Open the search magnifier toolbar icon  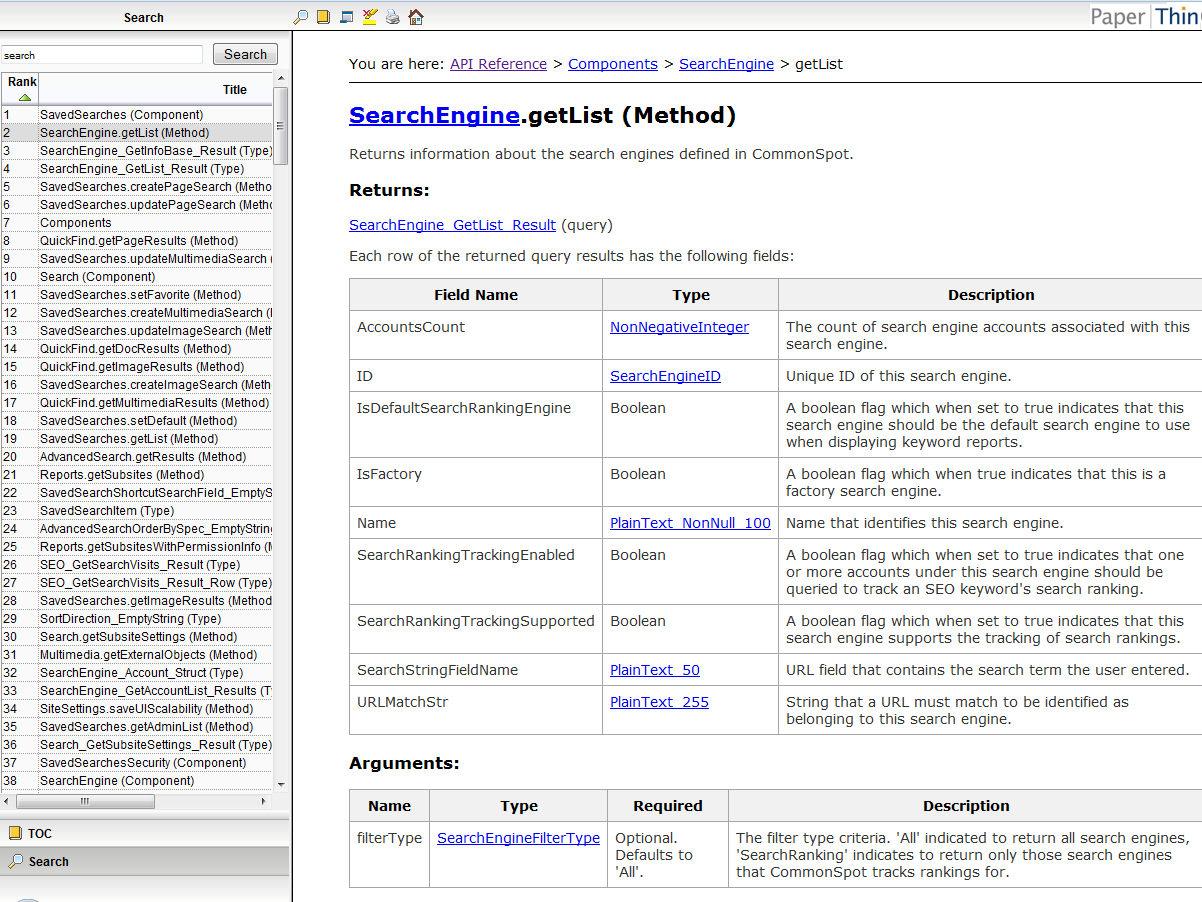point(300,17)
